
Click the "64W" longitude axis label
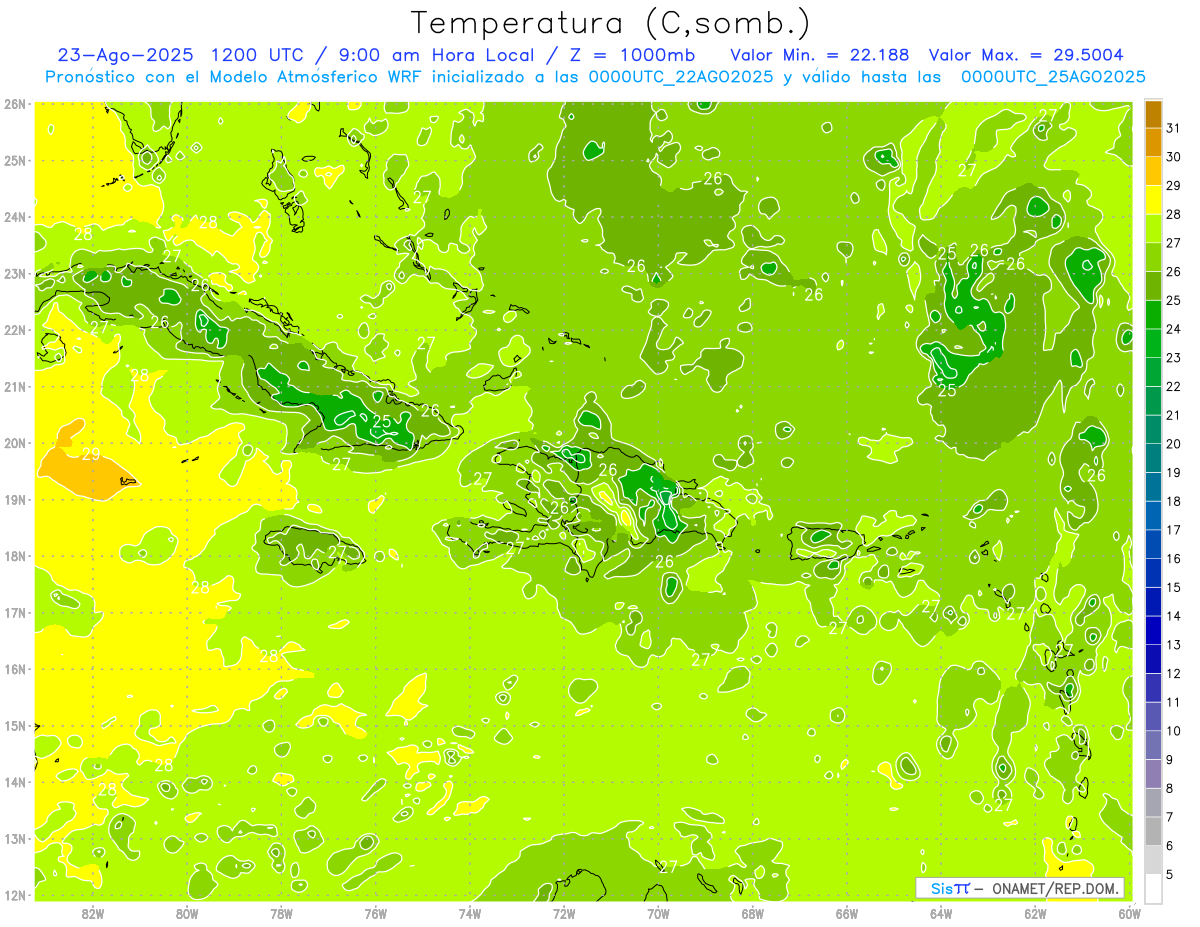pyautogui.click(x=941, y=912)
